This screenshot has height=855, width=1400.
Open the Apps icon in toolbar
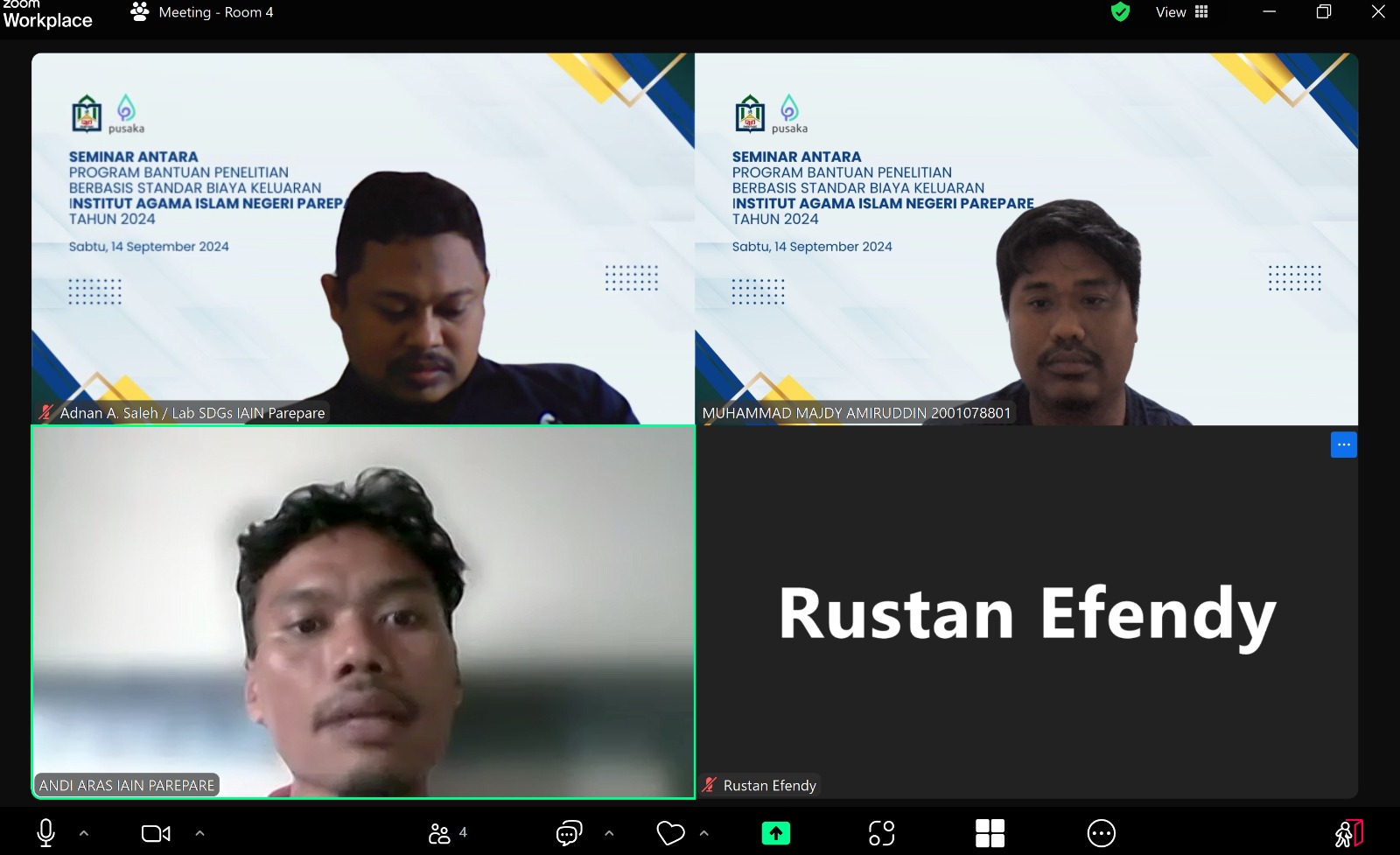pyautogui.click(x=881, y=833)
